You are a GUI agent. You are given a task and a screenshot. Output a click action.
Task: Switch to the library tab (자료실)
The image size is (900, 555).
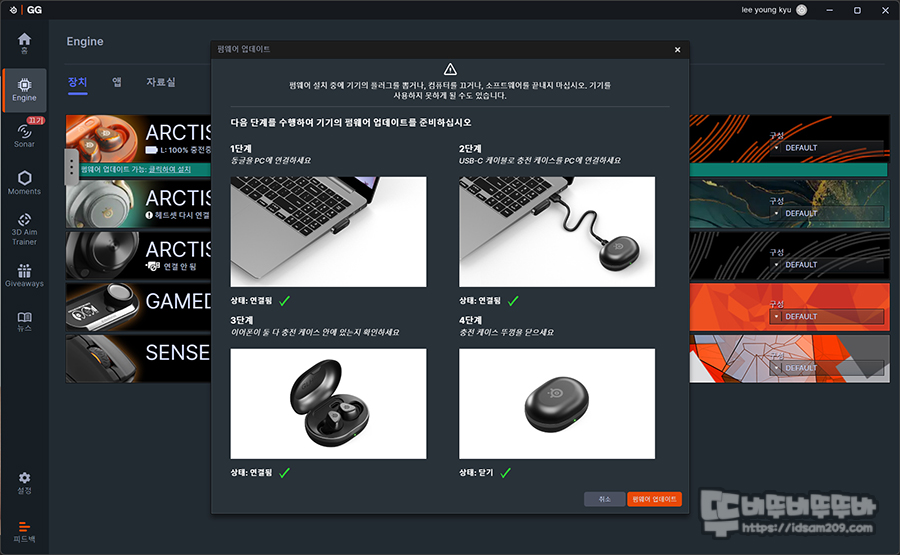(x=161, y=82)
